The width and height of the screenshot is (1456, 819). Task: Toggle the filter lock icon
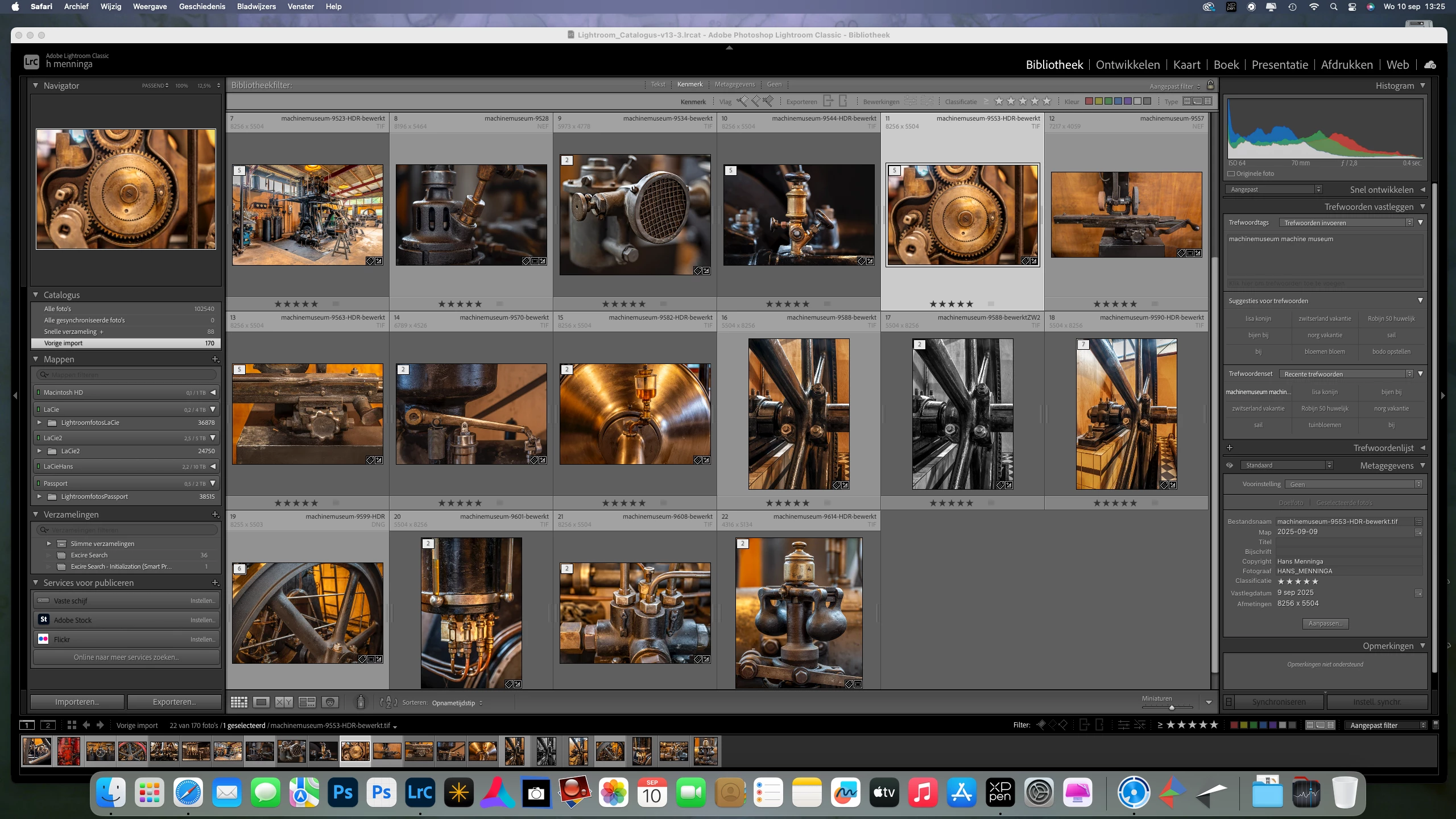1211,85
